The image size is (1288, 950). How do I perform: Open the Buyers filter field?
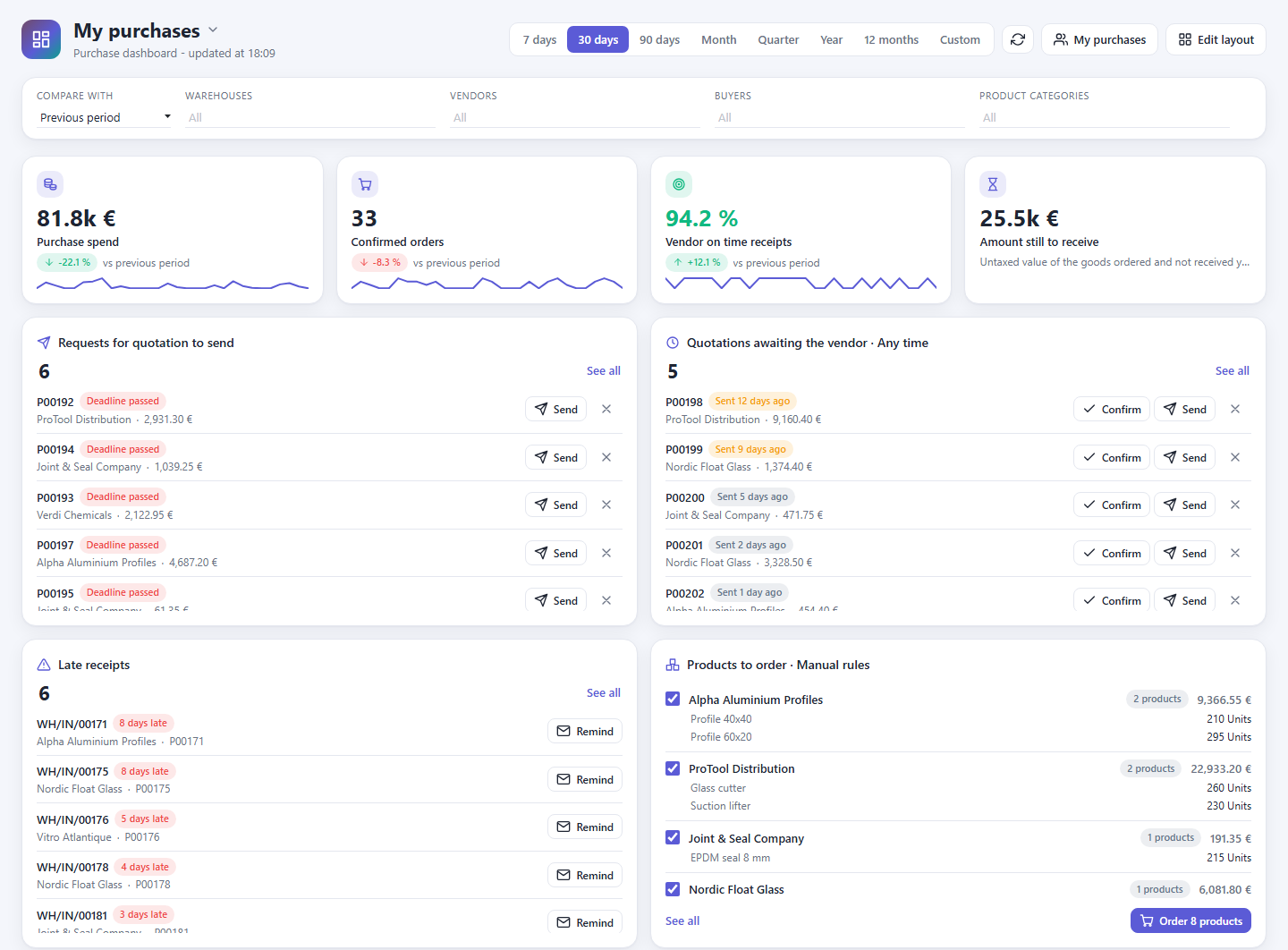[840, 117]
